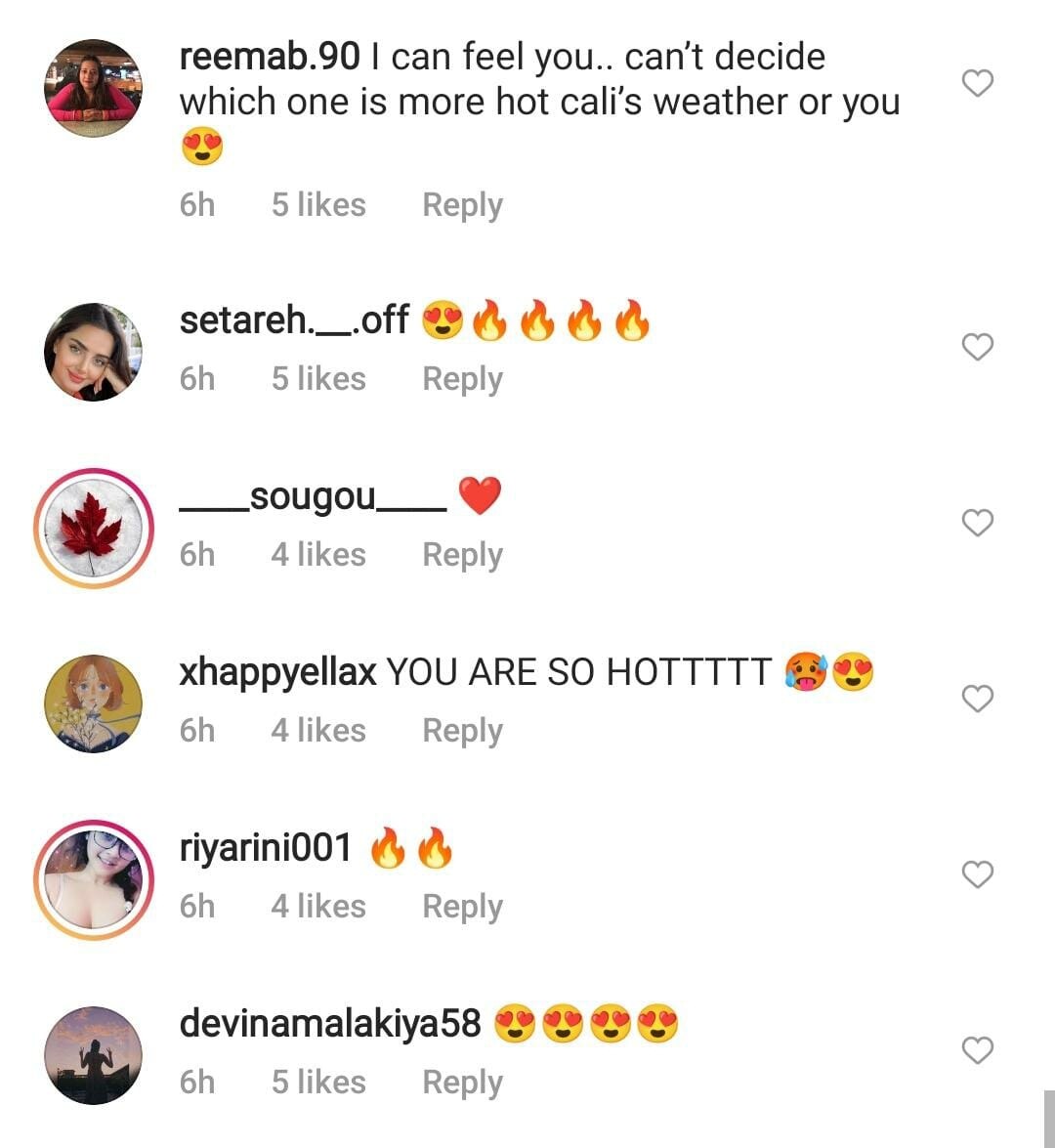
Task: Tap the heart beside riyarini001's comment
Action: [978, 873]
